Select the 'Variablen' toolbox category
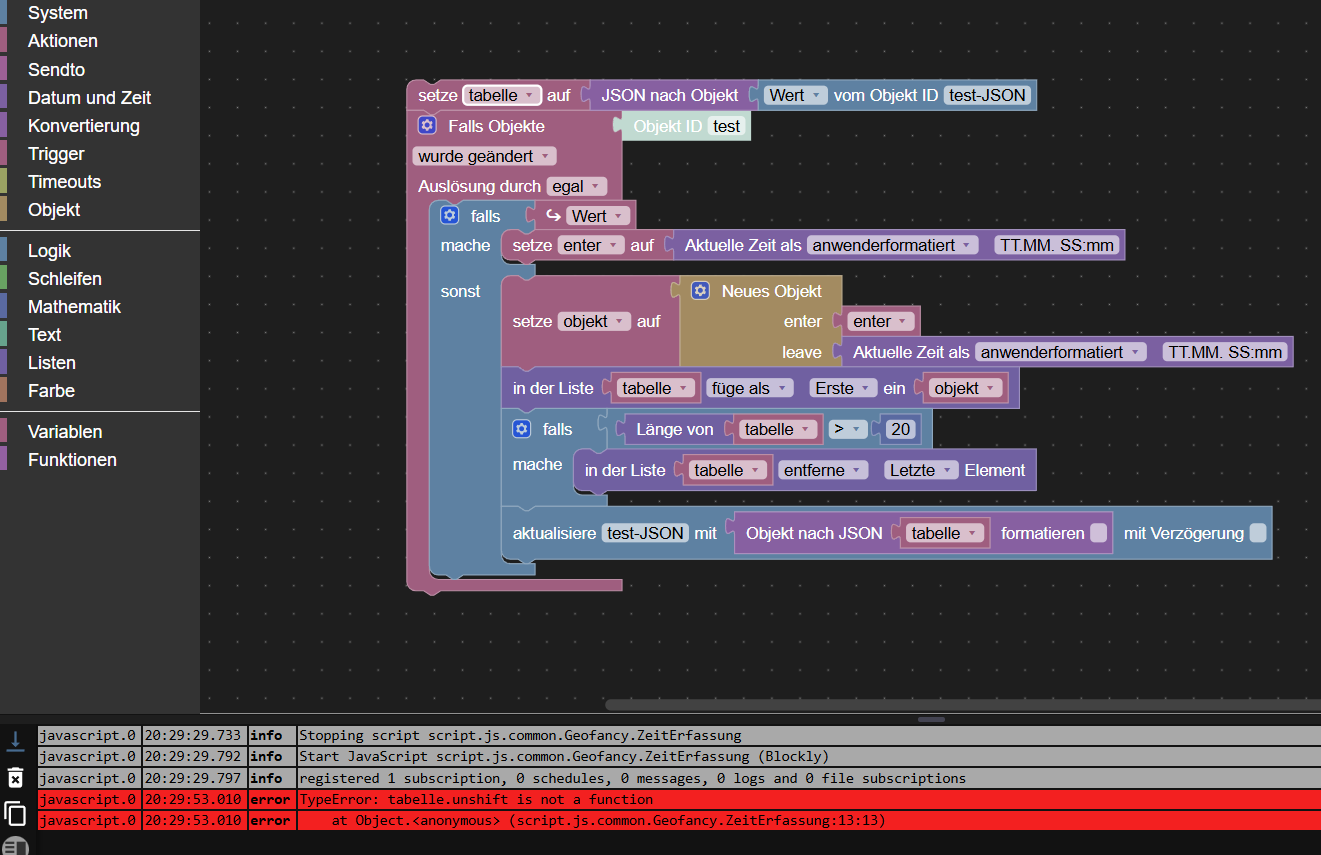Image resolution: width=1321 pixels, height=855 pixels. tap(65, 432)
